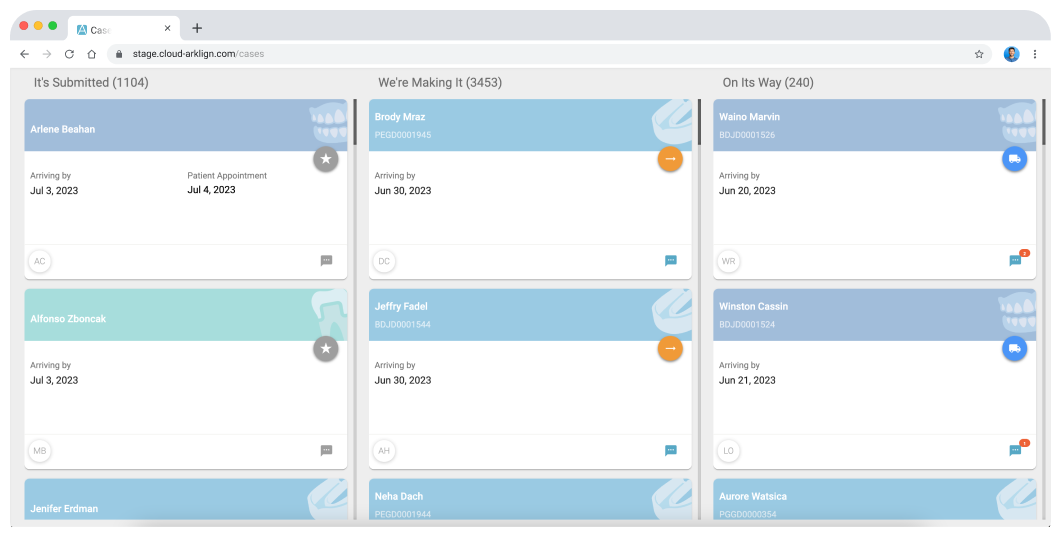Go forward in browser history
Image resolution: width=1061 pixels, height=557 pixels.
(x=47, y=54)
